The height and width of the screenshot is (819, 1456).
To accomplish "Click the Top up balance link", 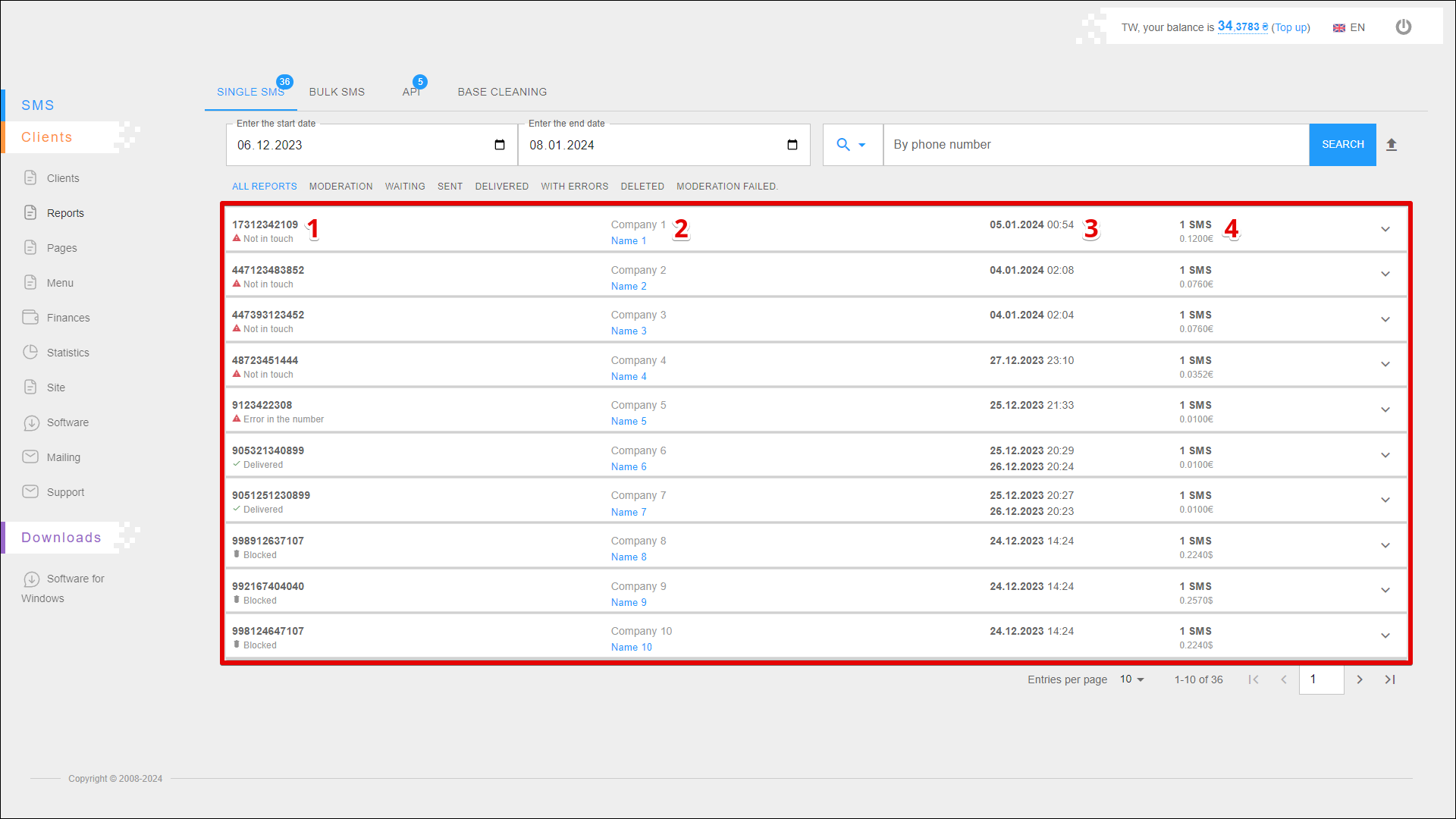I will click(x=1290, y=27).
